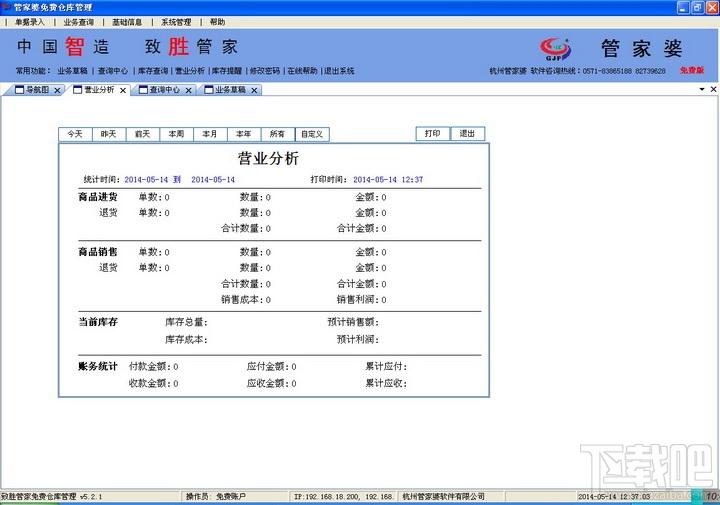Show 所有 time range

277,134
